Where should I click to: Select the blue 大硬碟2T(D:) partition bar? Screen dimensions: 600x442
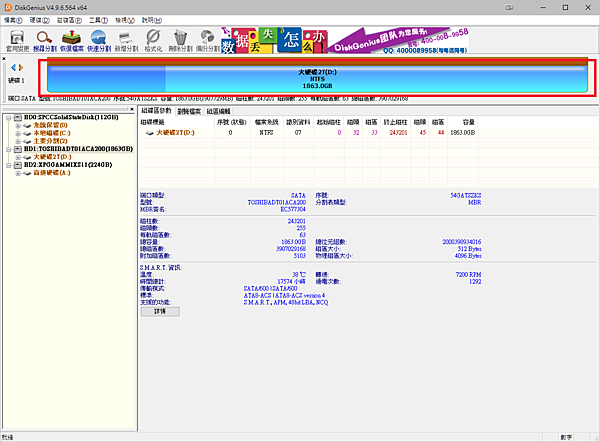click(x=318, y=80)
